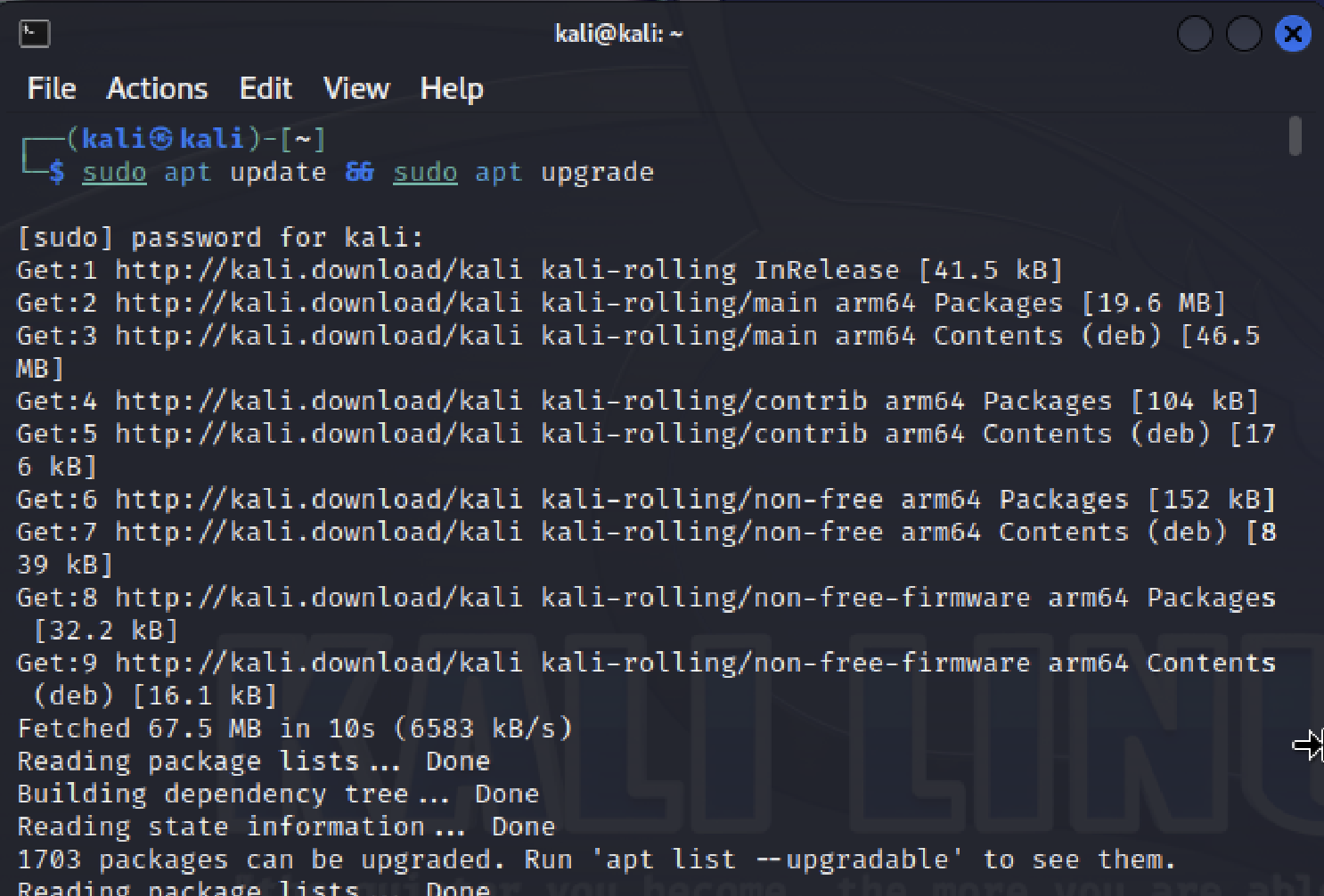The height and width of the screenshot is (896, 1324).
Task: Minimize the terminal with the first round button
Action: (x=1195, y=35)
